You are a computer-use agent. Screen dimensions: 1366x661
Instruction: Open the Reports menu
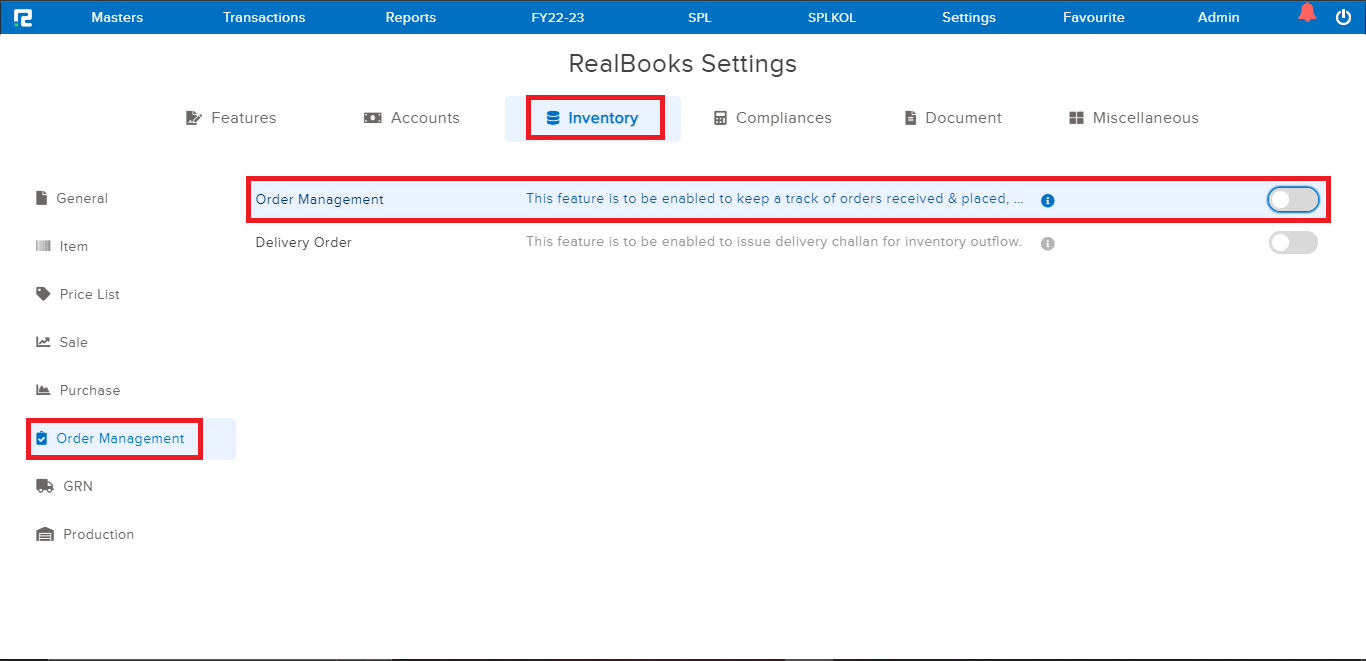pos(410,17)
